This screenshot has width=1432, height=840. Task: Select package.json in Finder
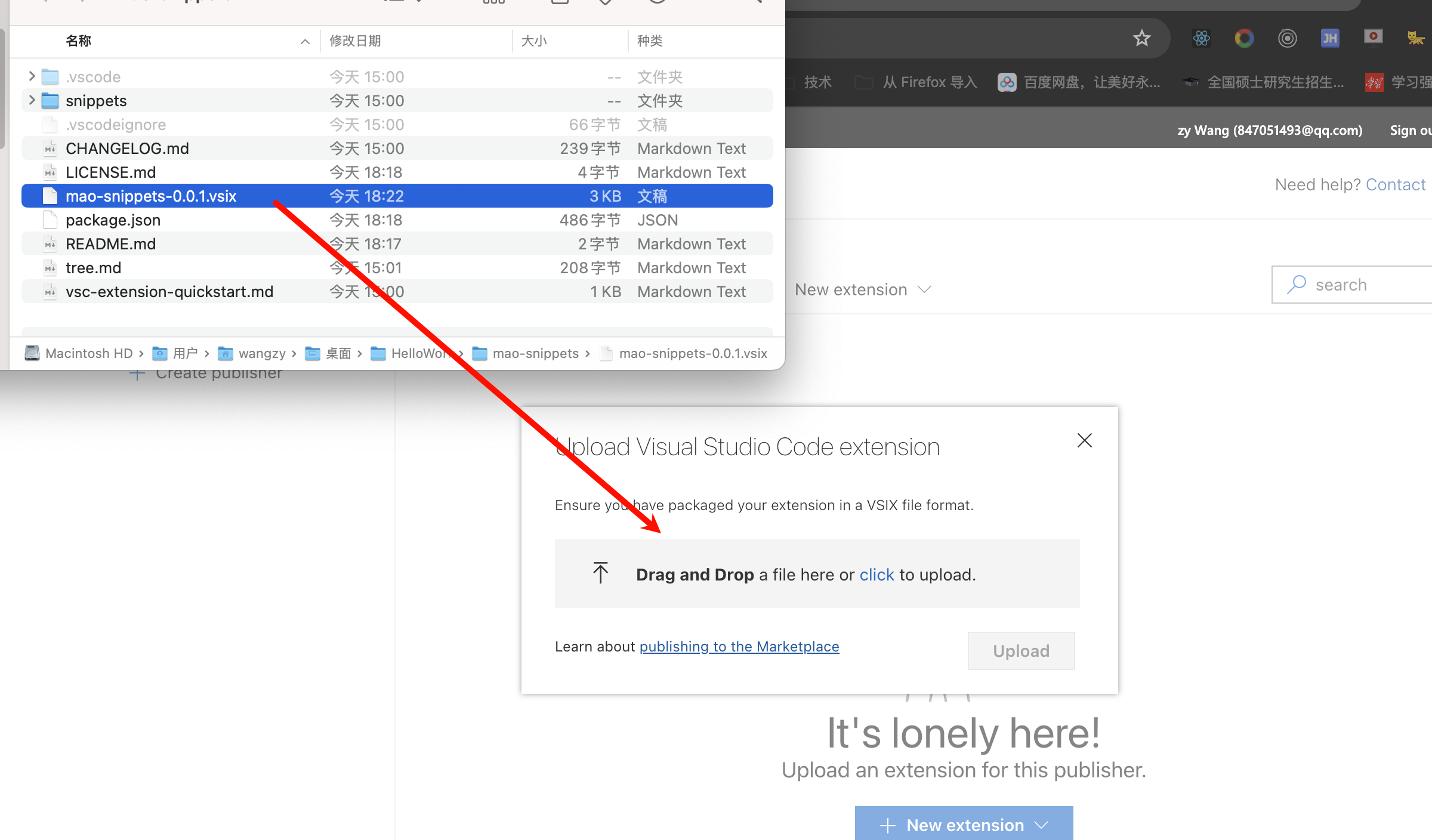tap(397, 220)
